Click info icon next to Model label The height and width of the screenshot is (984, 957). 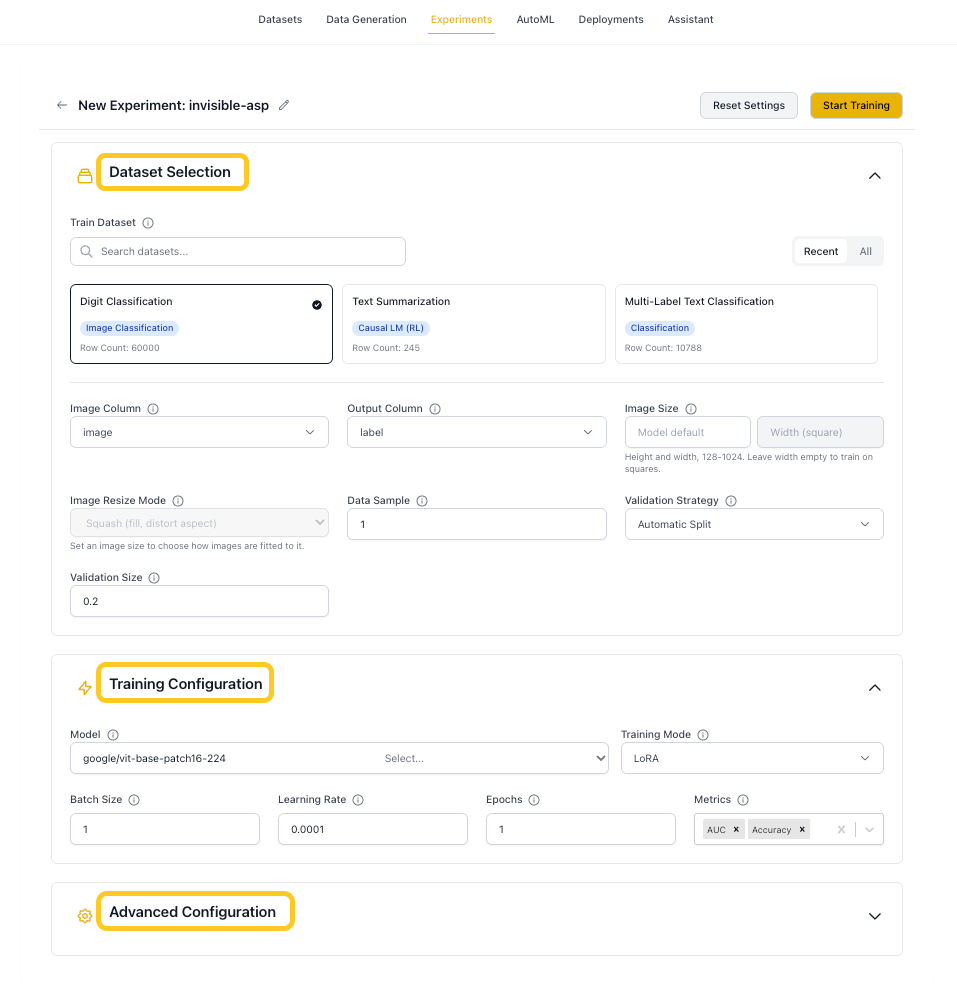click(x=113, y=735)
